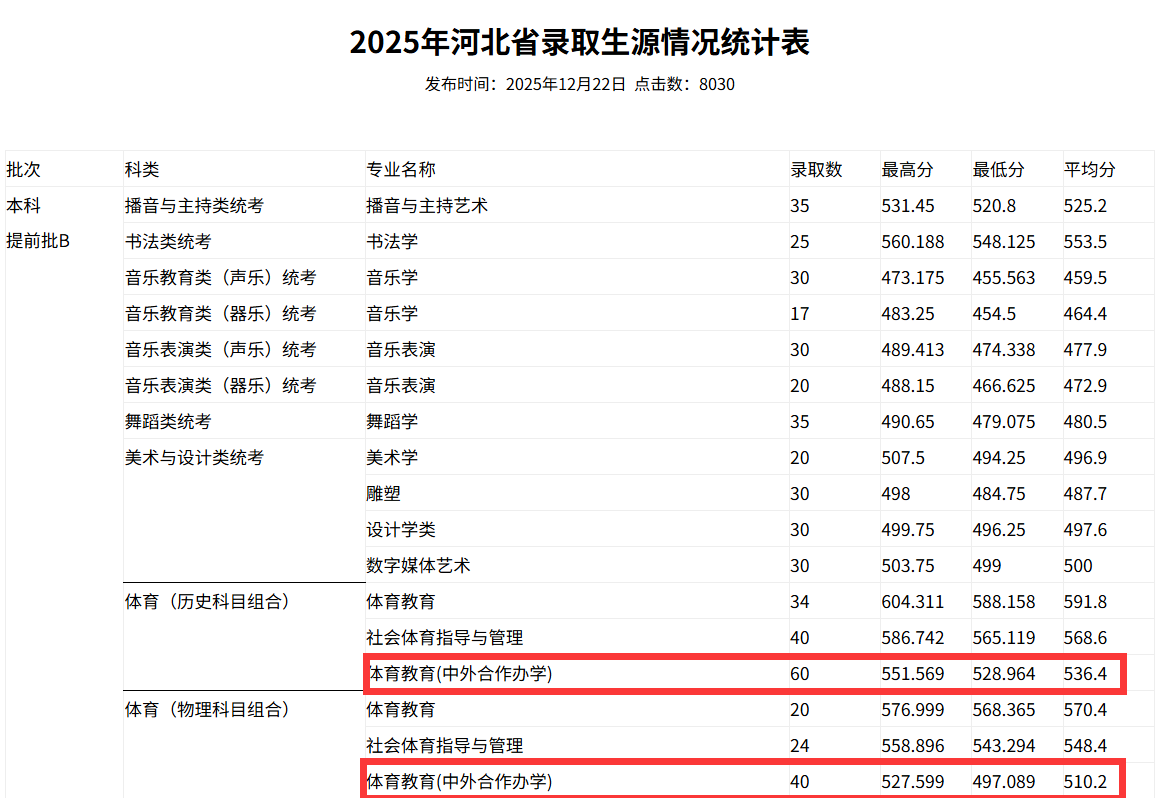
Task: Click the lowest score 496.25
Action: click(x=999, y=530)
